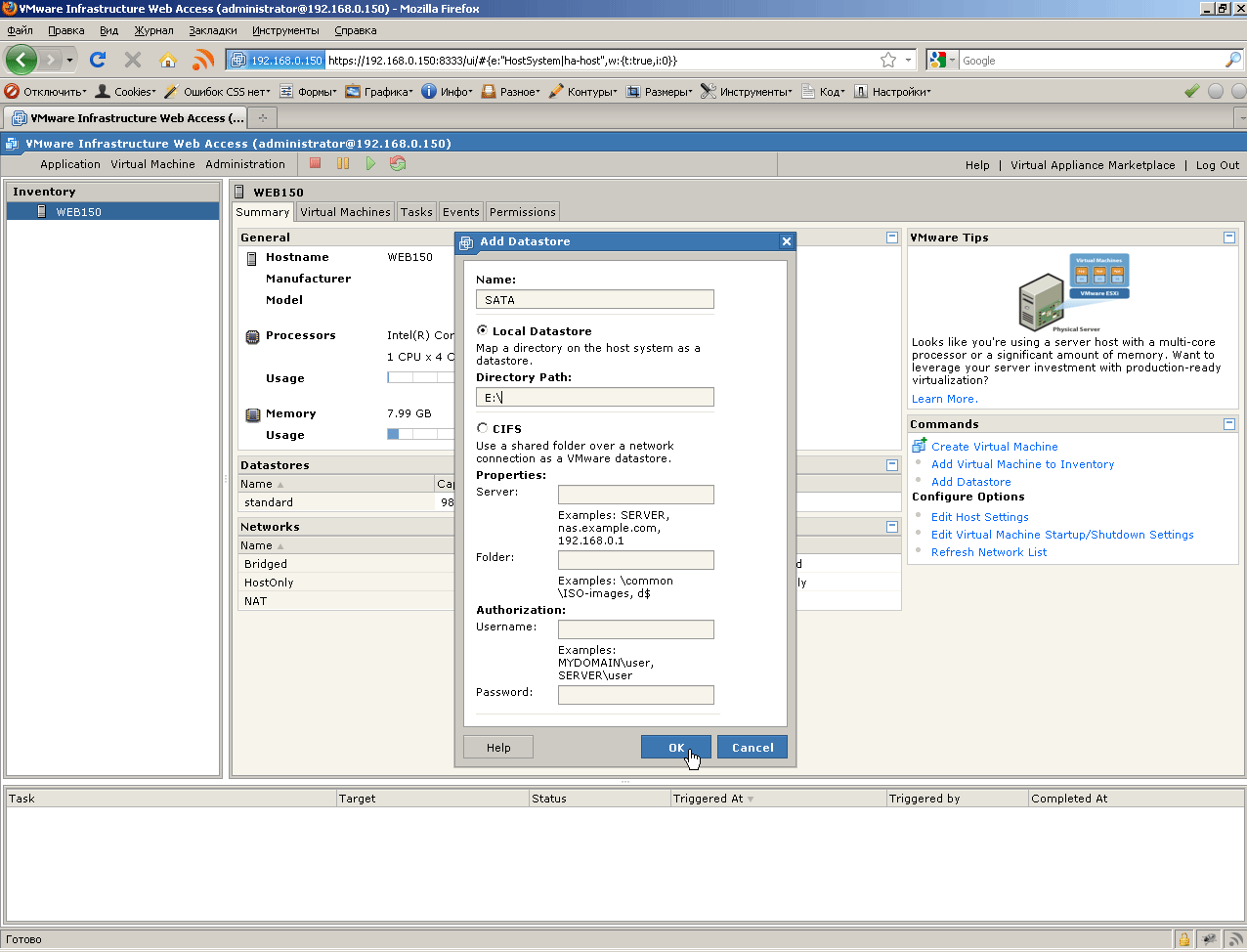Click the Username input field
This screenshot has width=1247, height=952.
click(x=636, y=629)
